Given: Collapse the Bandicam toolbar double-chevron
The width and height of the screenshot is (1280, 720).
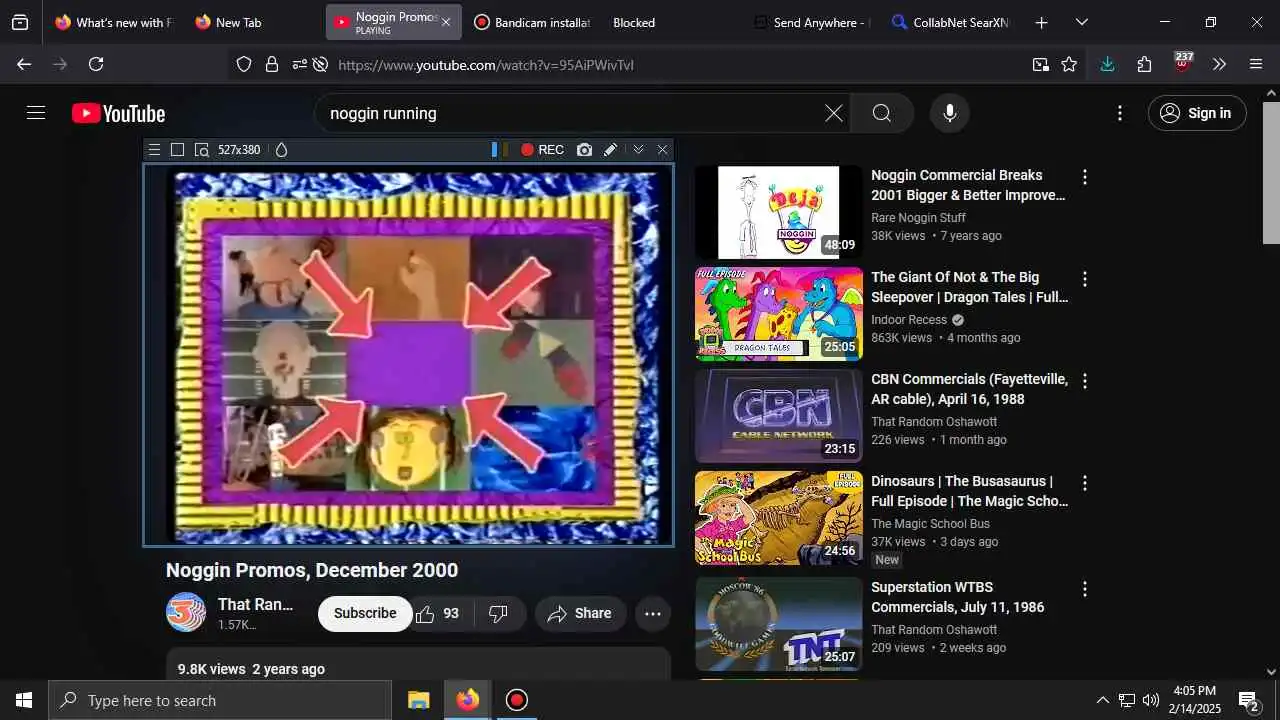Looking at the screenshot, I should click(638, 150).
